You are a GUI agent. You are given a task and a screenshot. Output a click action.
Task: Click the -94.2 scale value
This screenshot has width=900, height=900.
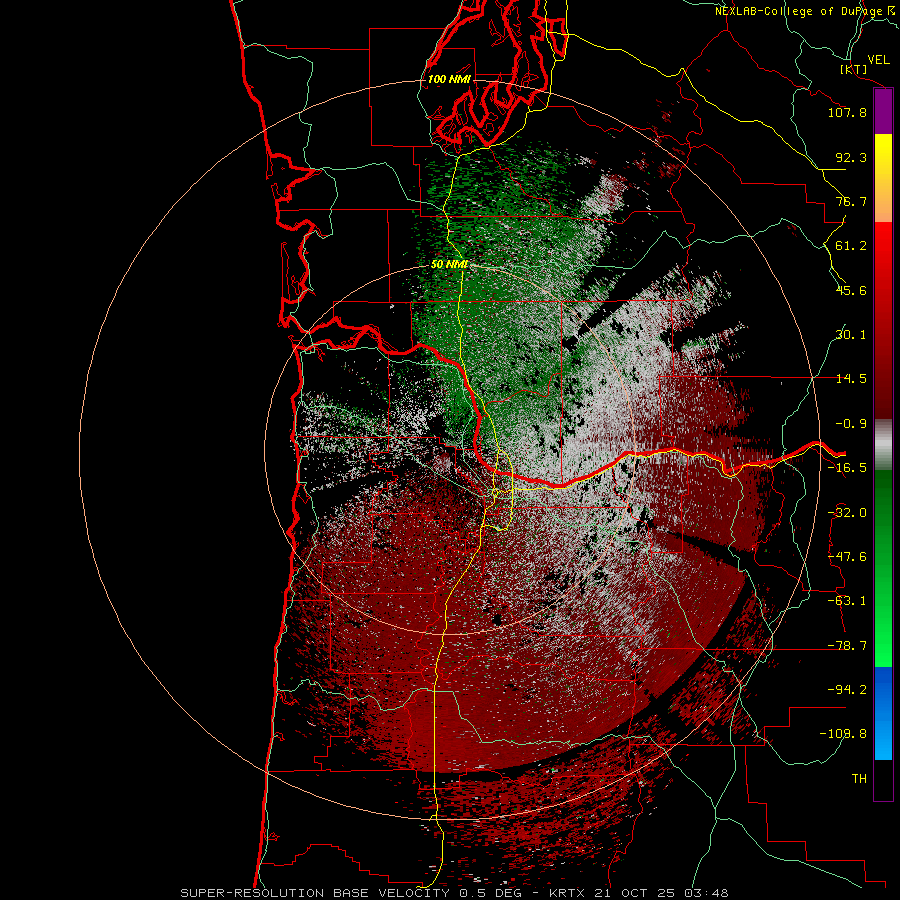[x=847, y=690]
